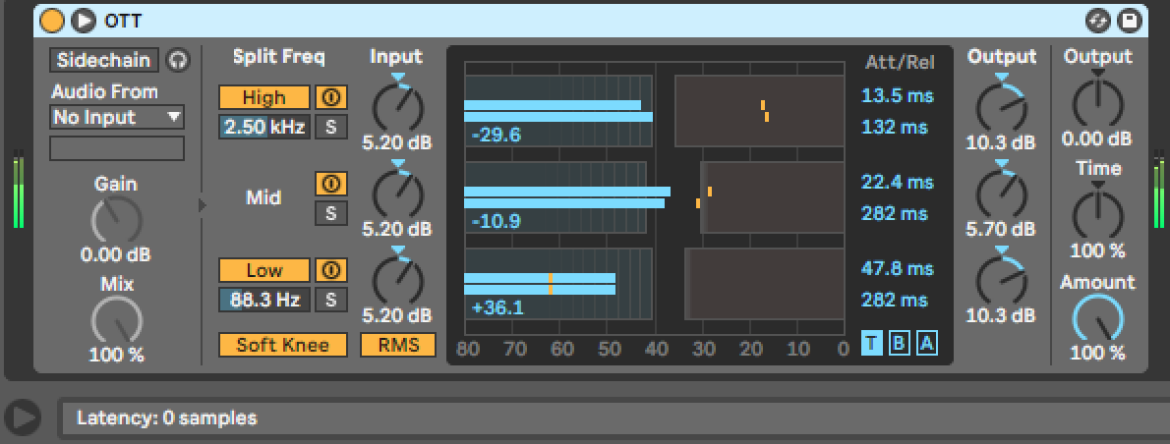Click the 22.4 ms Mid attack value

[x=898, y=182]
